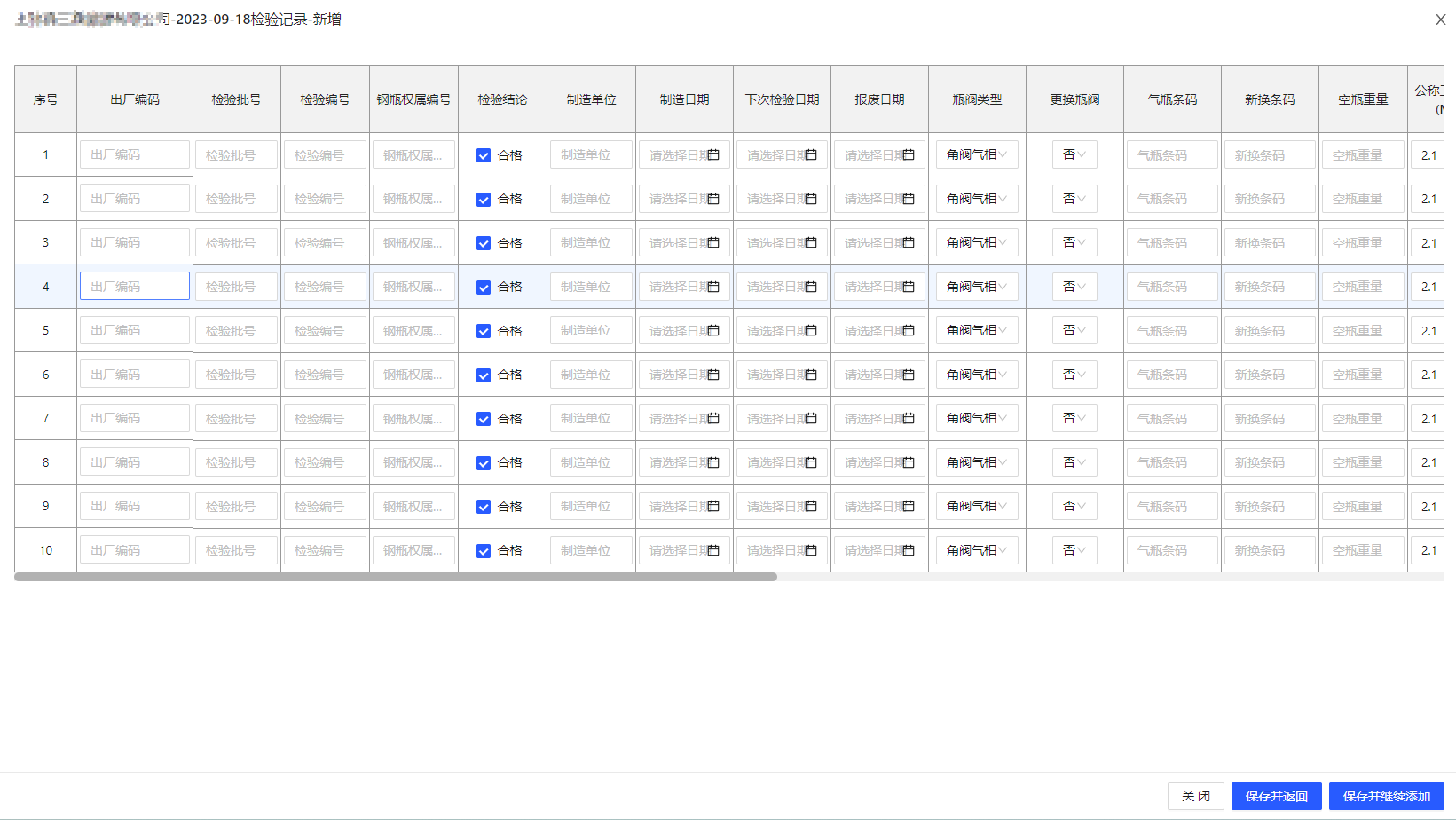Click the 制造日期 date field in row 9
Image resolution: width=1456 pixels, height=820 pixels.
684,506
